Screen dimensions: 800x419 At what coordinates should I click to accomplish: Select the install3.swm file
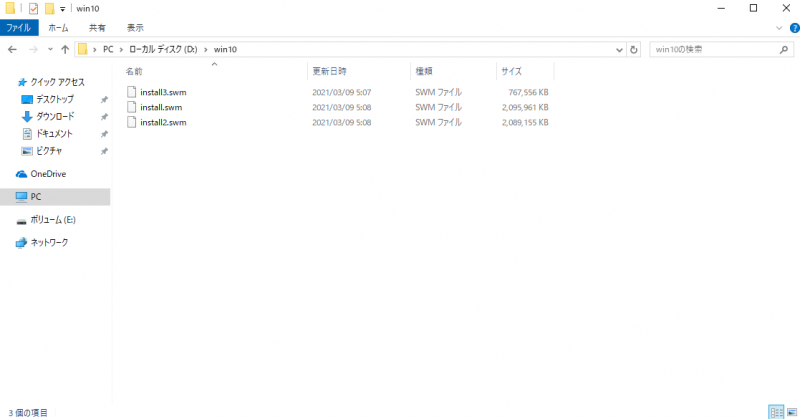tap(163, 92)
